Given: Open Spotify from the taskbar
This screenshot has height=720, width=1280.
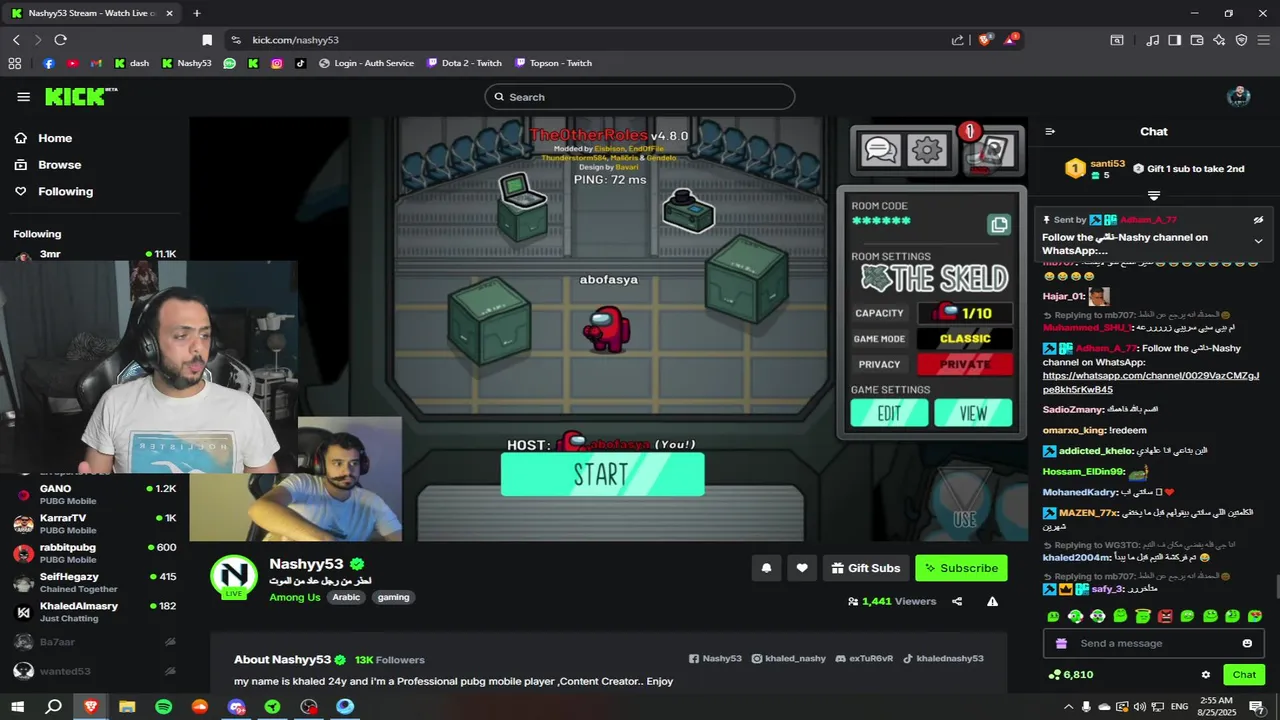Looking at the screenshot, I should pyautogui.click(x=163, y=706).
